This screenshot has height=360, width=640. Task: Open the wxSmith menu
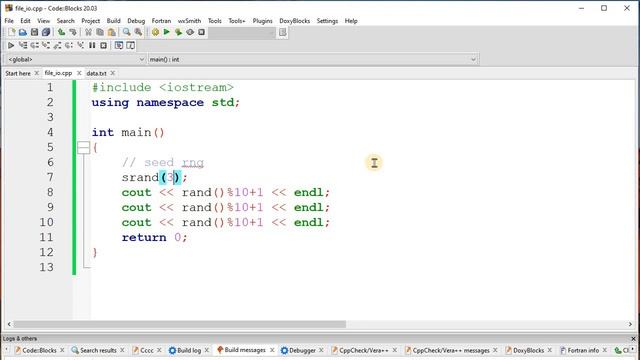[x=189, y=21]
